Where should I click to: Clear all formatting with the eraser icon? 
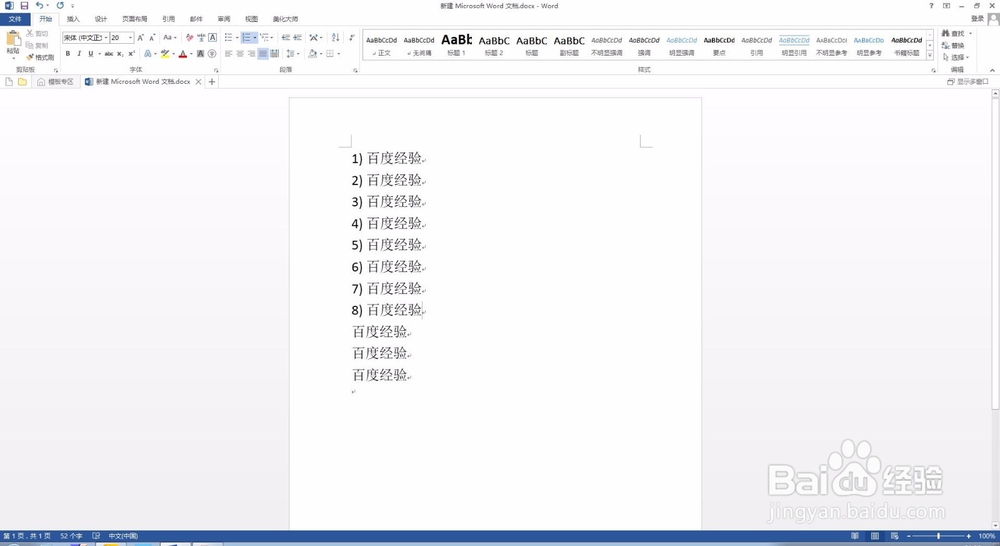pos(189,38)
